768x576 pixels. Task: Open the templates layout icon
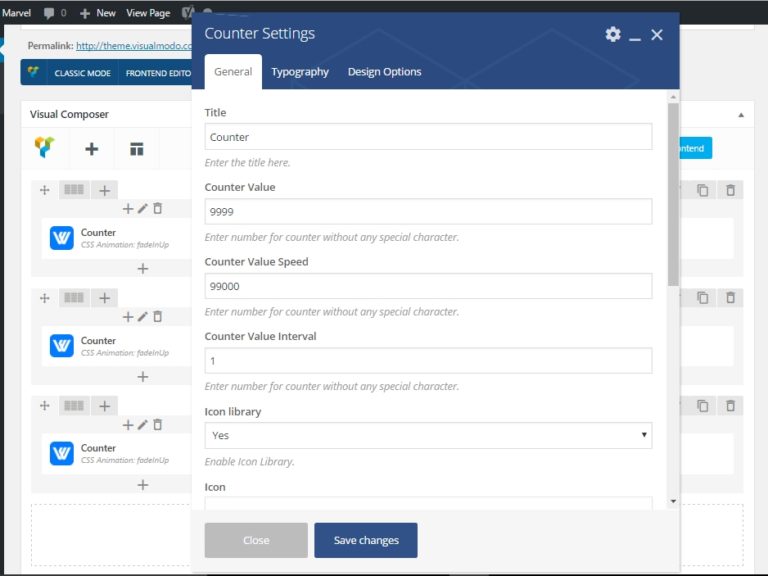tap(137, 149)
